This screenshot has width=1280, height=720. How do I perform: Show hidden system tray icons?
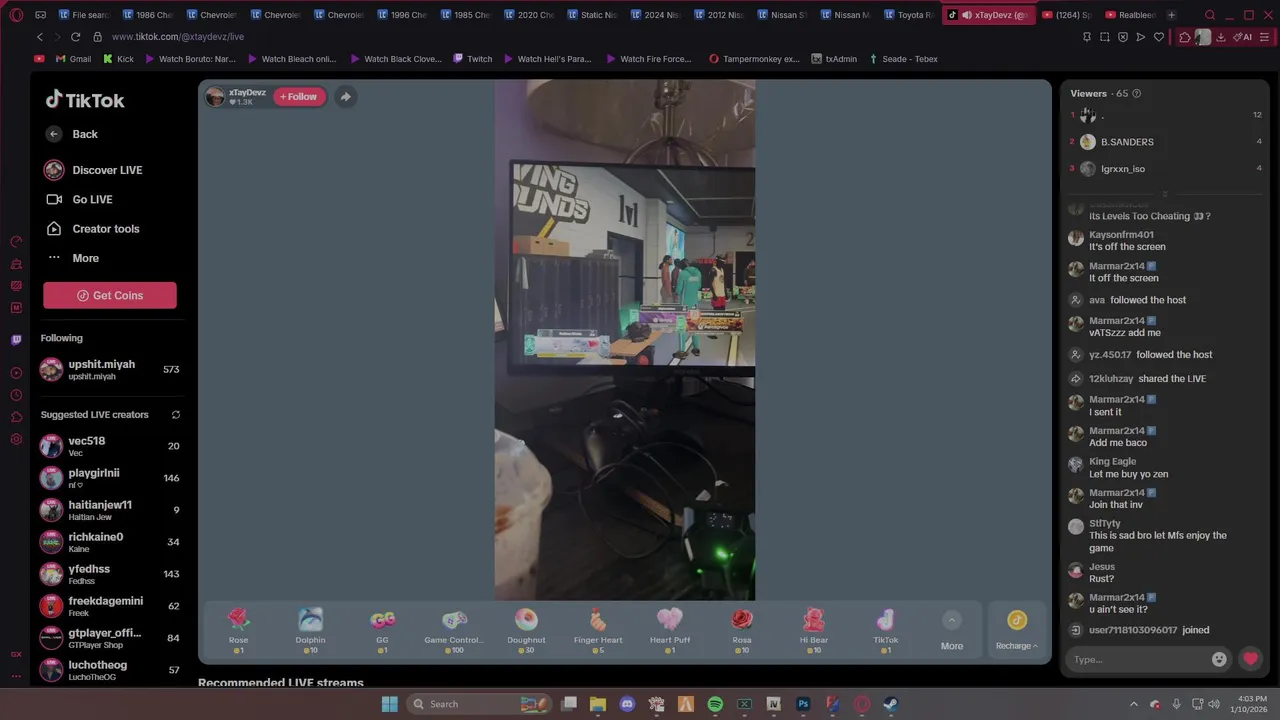click(x=1133, y=704)
